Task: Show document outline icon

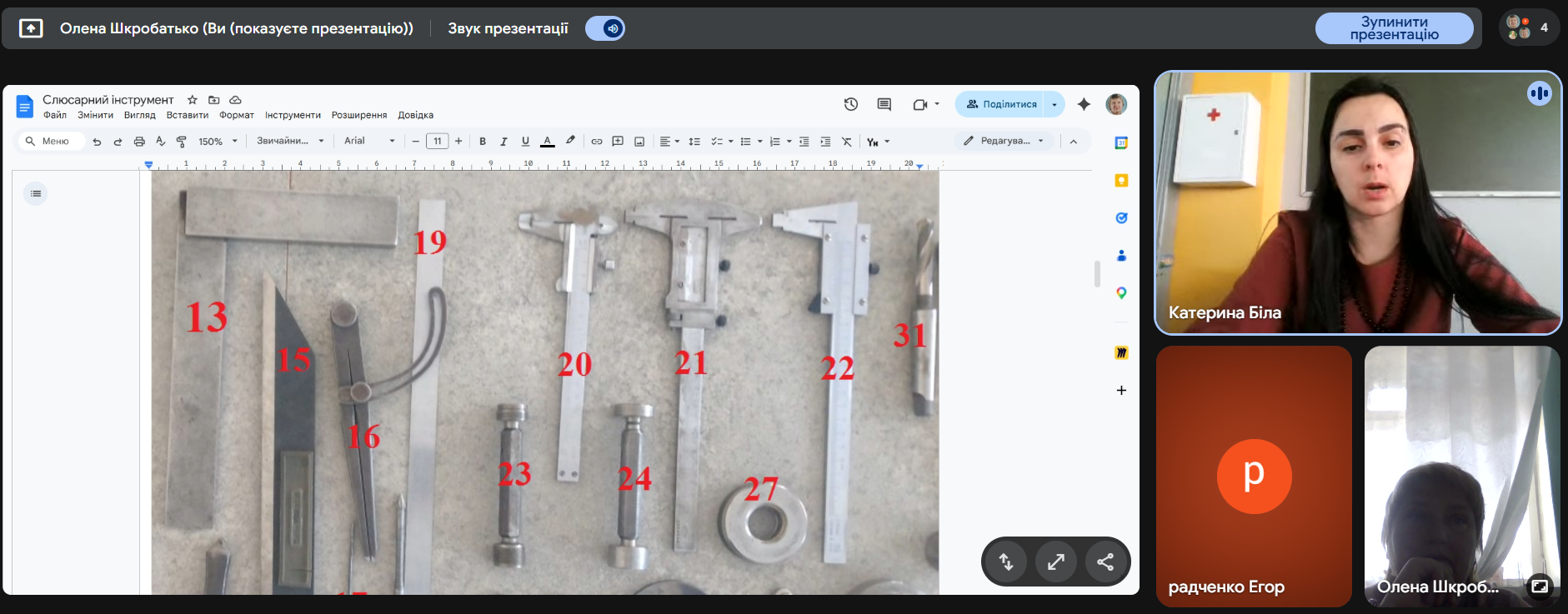Action: click(x=36, y=193)
